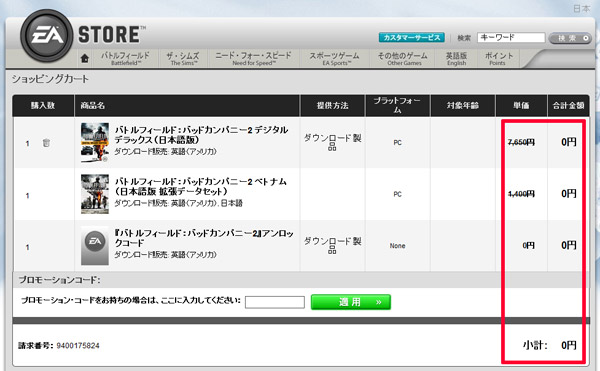Open the EA Sports menu
Screen dimensions: 600x371
(334, 59)
